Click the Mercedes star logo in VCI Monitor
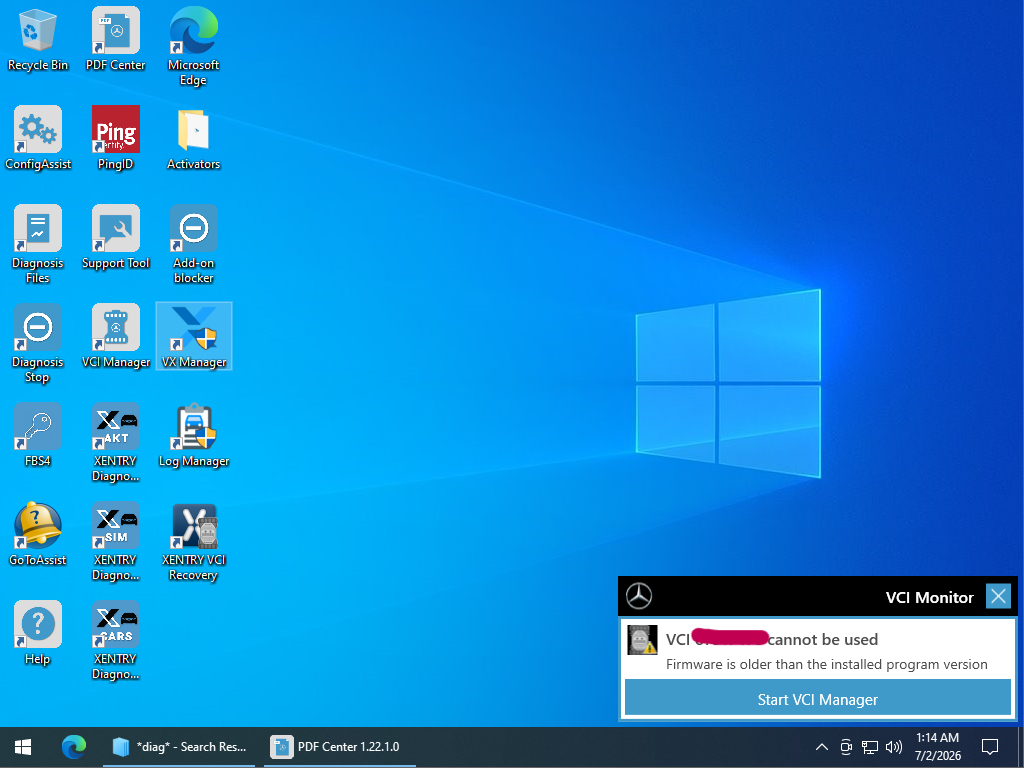Viewport: 1024px width, 768px height. (639, 596)
